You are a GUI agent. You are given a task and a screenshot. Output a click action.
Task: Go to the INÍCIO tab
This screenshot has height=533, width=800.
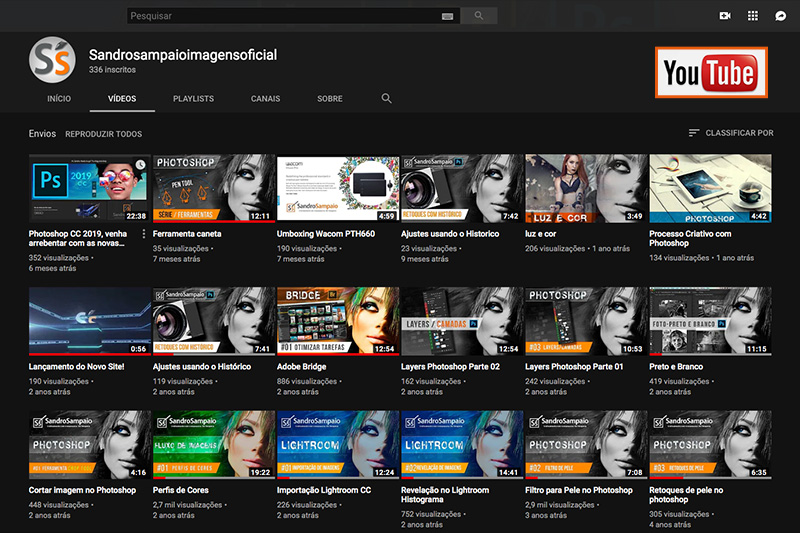[59, 98]
